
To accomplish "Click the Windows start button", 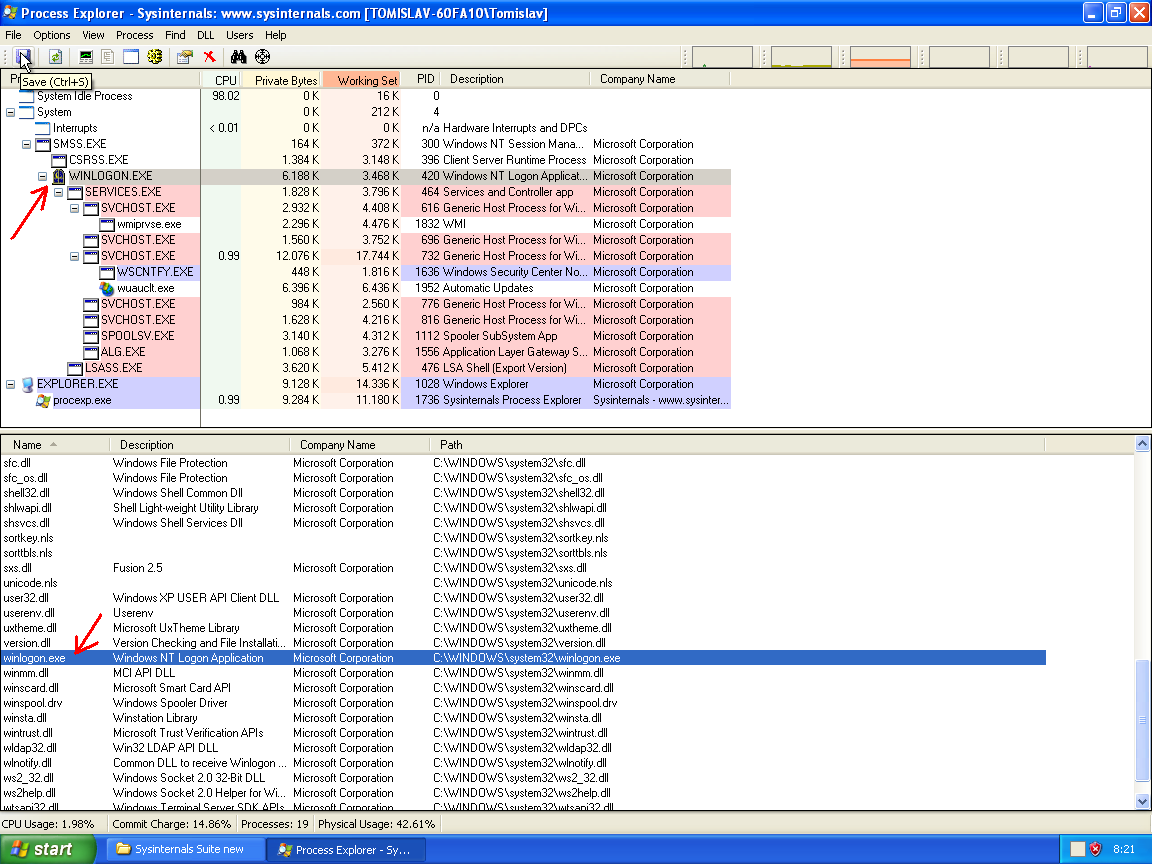I will (48, 849).
